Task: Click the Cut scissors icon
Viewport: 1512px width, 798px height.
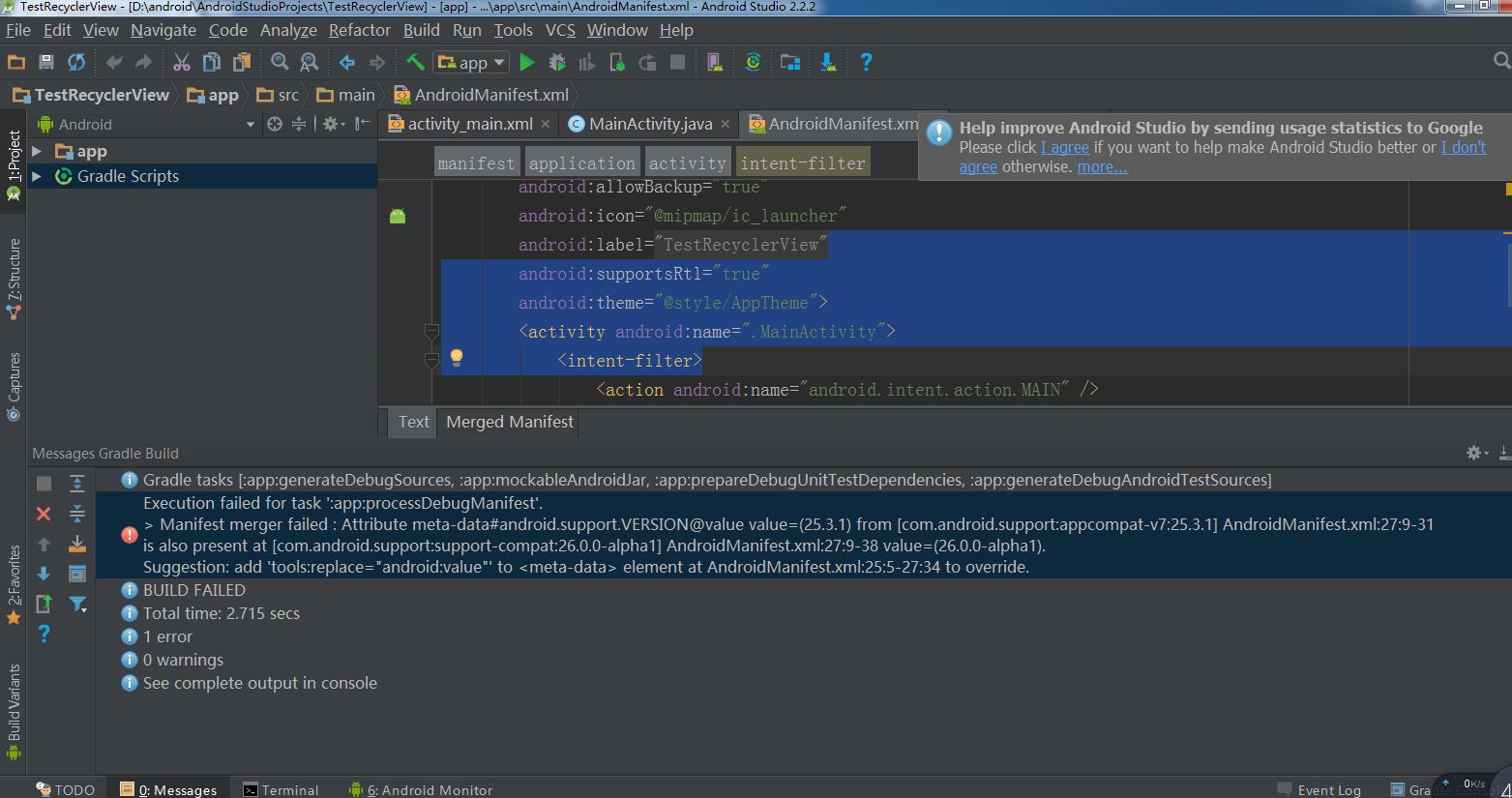Action: click(x=181, y=63)
